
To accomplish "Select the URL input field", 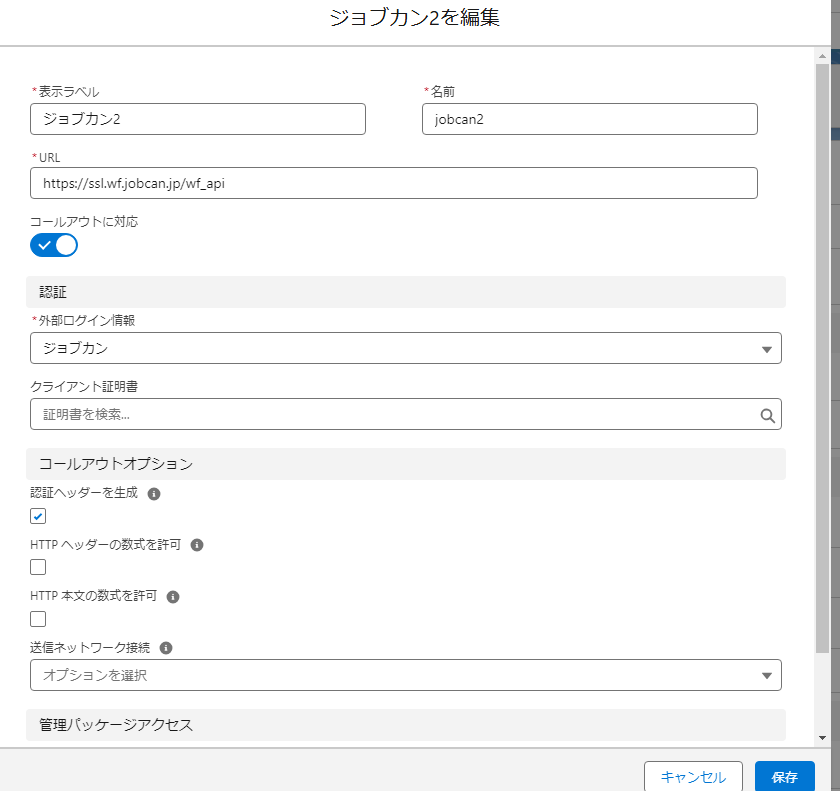I will [394, 183].
